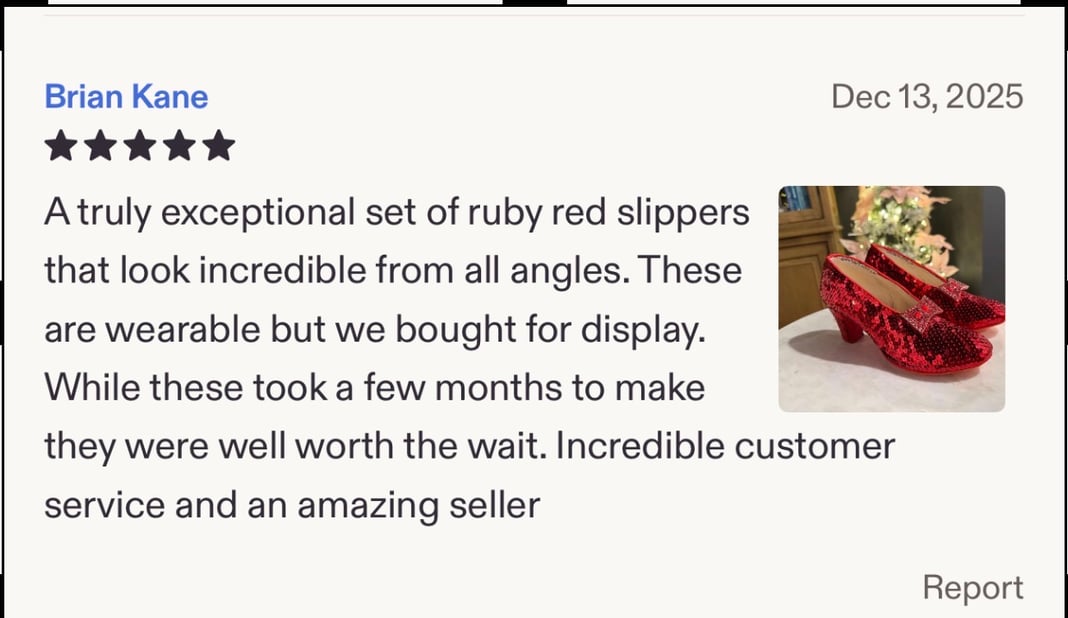Select the middle star of the rating
1068x618 pixels.
(x=139, y=147)
